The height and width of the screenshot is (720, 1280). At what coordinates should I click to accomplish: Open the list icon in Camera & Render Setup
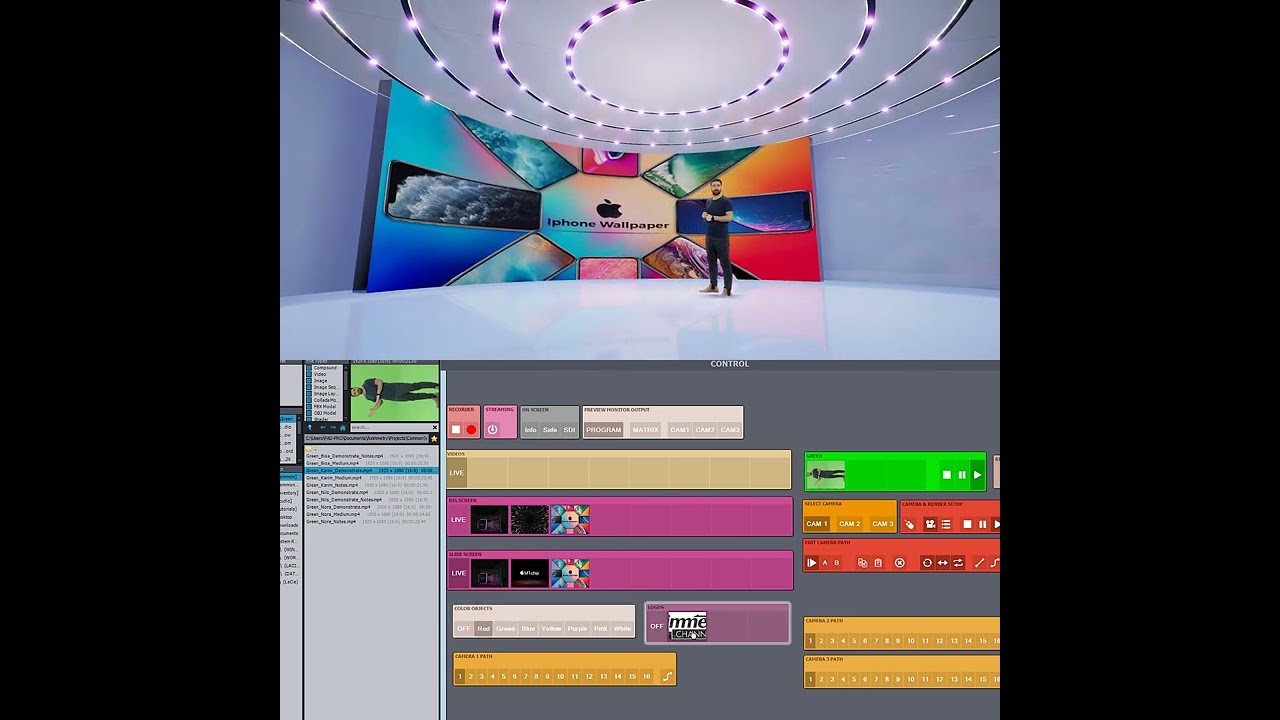pos(946,524)
